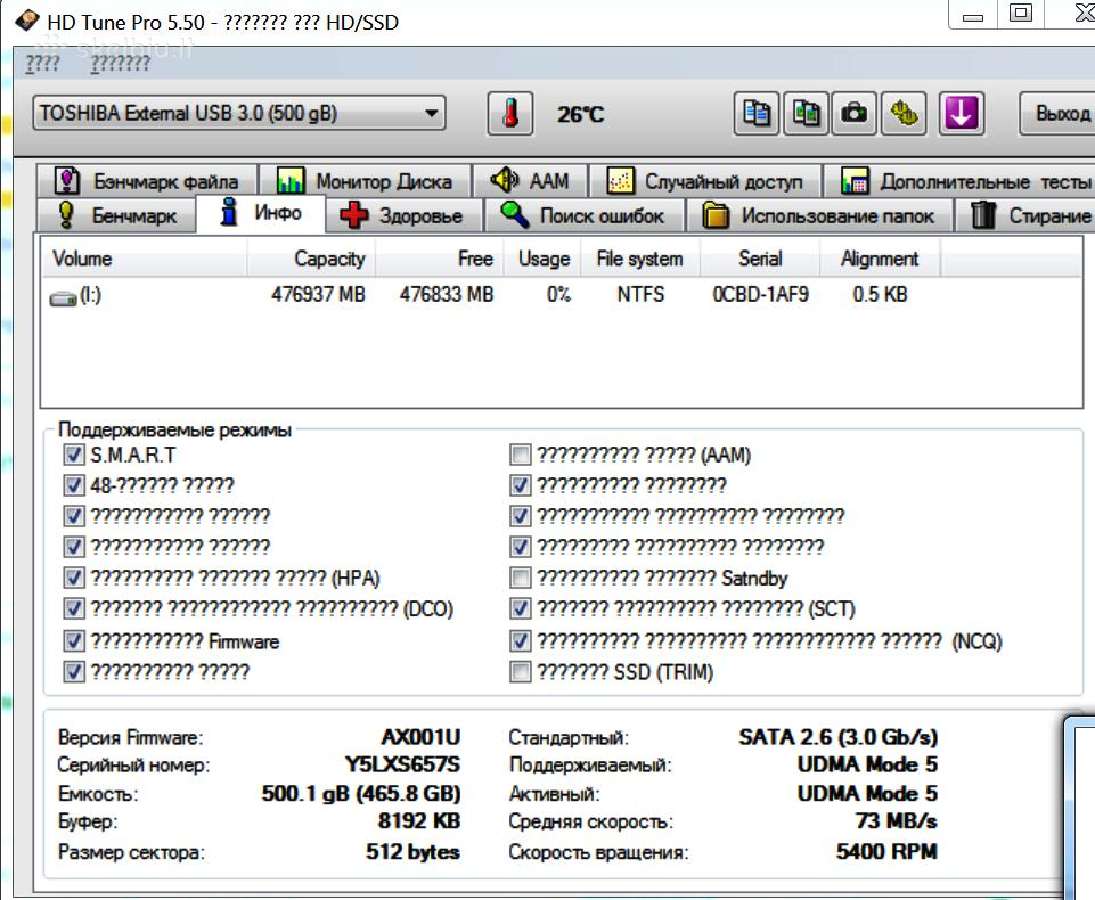Click the Serial column header

pyautogui.click(x=760, y=258)
